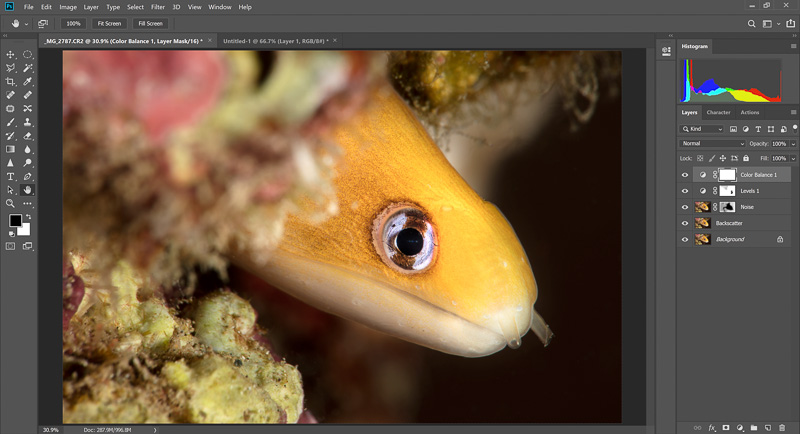Image resolution: width=800 pixels, height=434 pixels.
Task: Activate the Zoom tool in toolbar
Action: (x=10, y=202)
